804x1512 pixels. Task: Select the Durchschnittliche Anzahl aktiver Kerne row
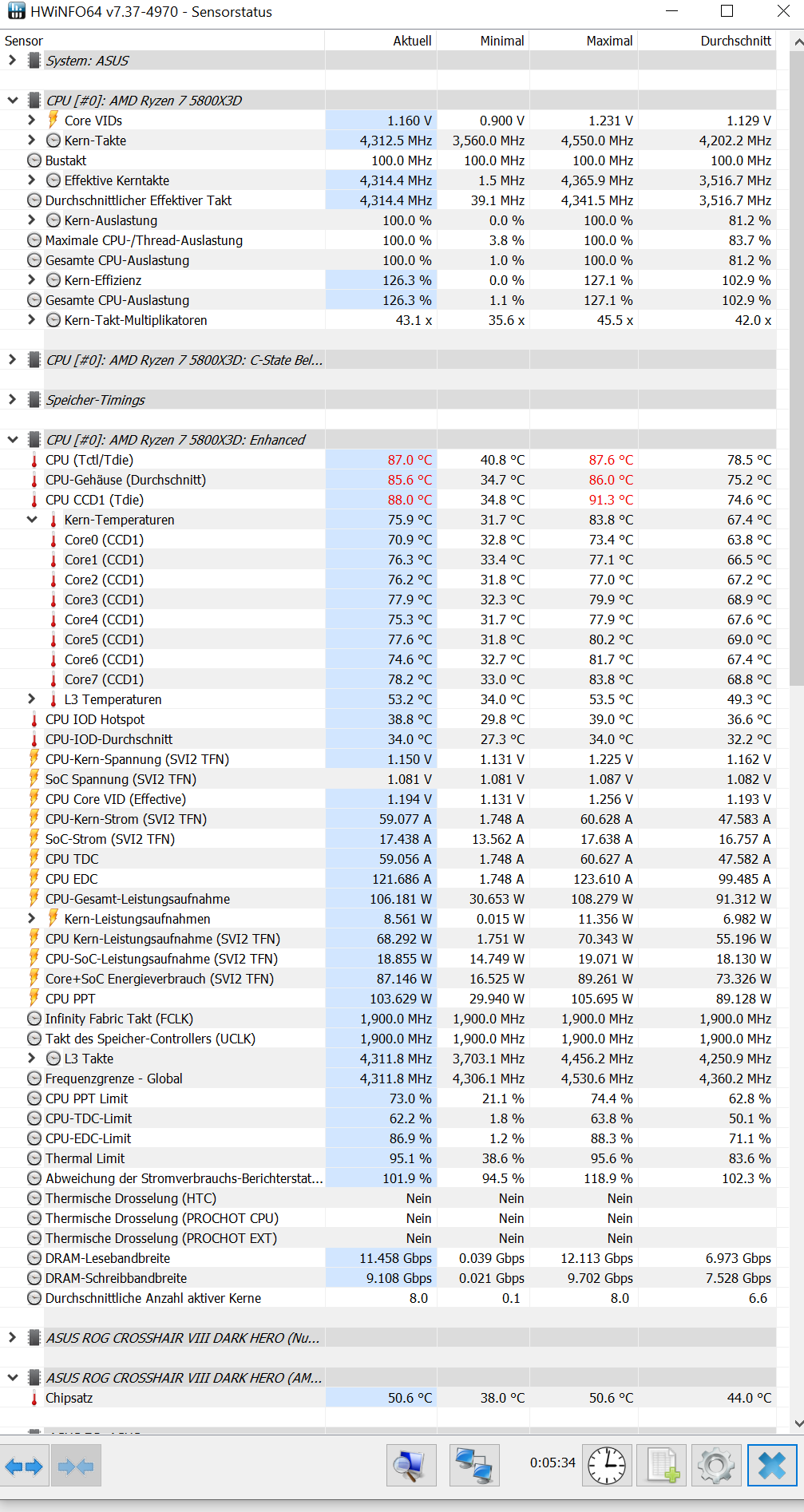(388, 1298)
